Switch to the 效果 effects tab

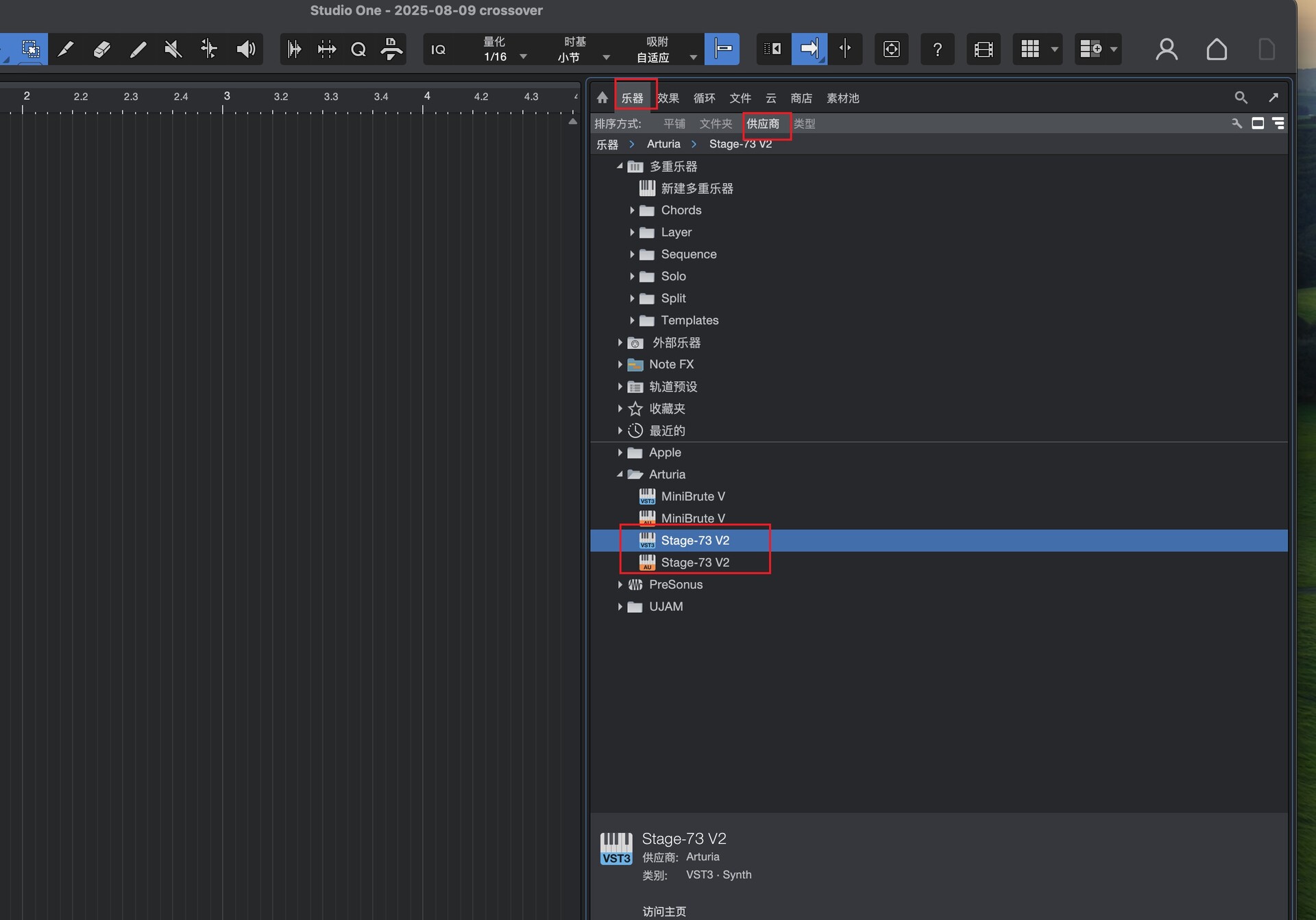pos(668,98)
